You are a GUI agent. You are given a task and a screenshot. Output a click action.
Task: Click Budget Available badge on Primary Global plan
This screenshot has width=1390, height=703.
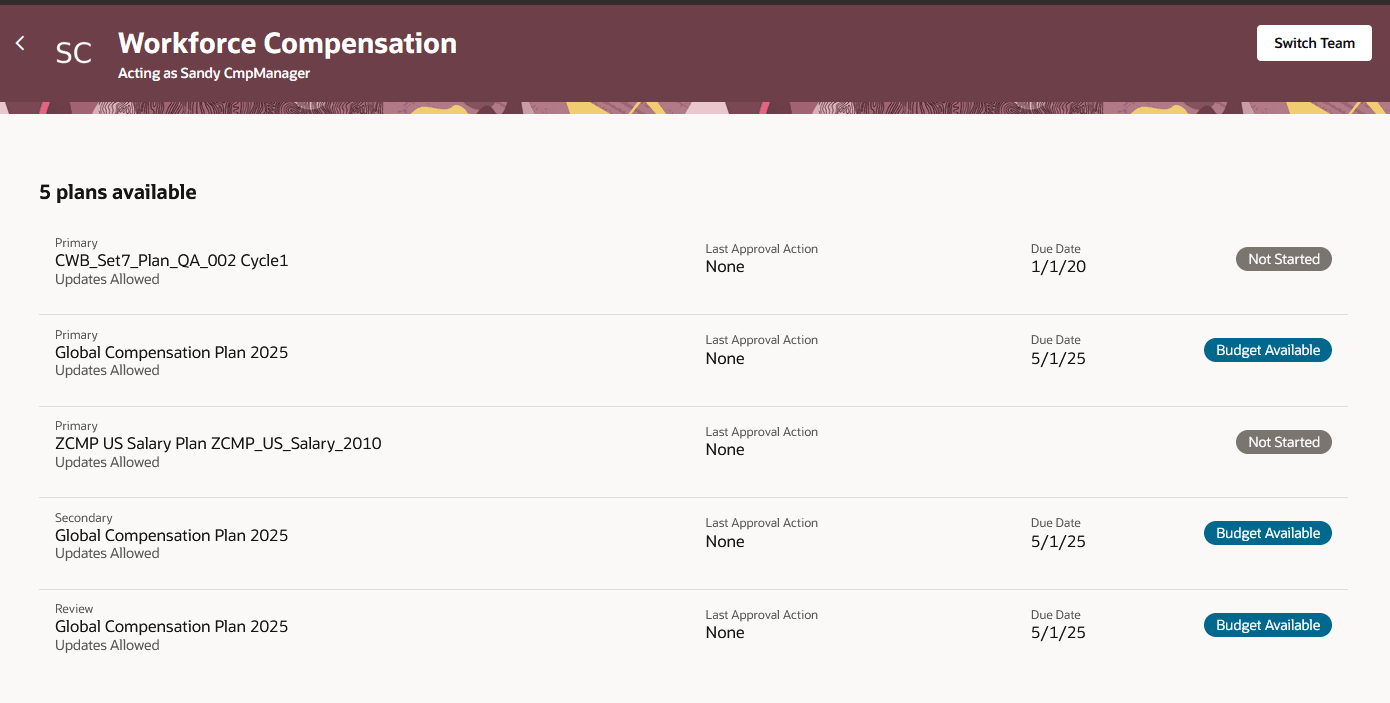1267,350
